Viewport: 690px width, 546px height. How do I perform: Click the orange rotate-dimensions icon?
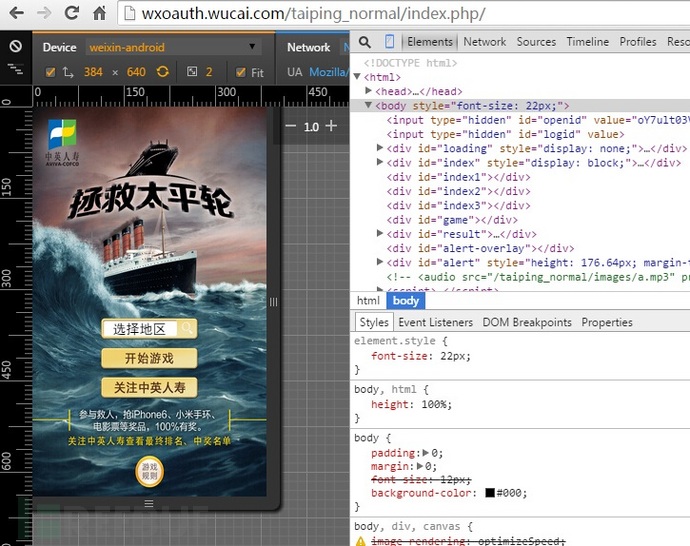163,72
